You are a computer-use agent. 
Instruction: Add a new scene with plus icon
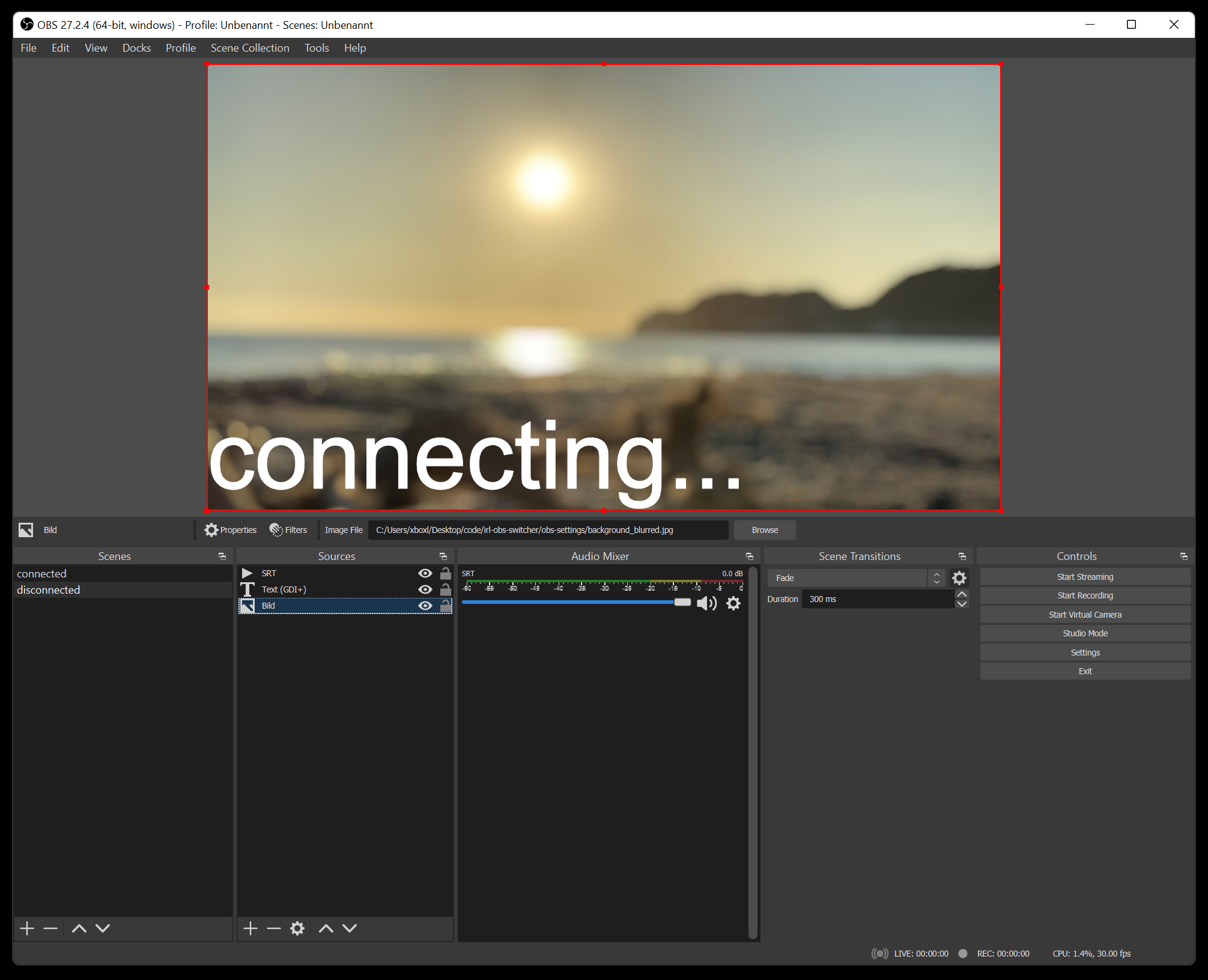pyautogui.click(x=27, y=928)
